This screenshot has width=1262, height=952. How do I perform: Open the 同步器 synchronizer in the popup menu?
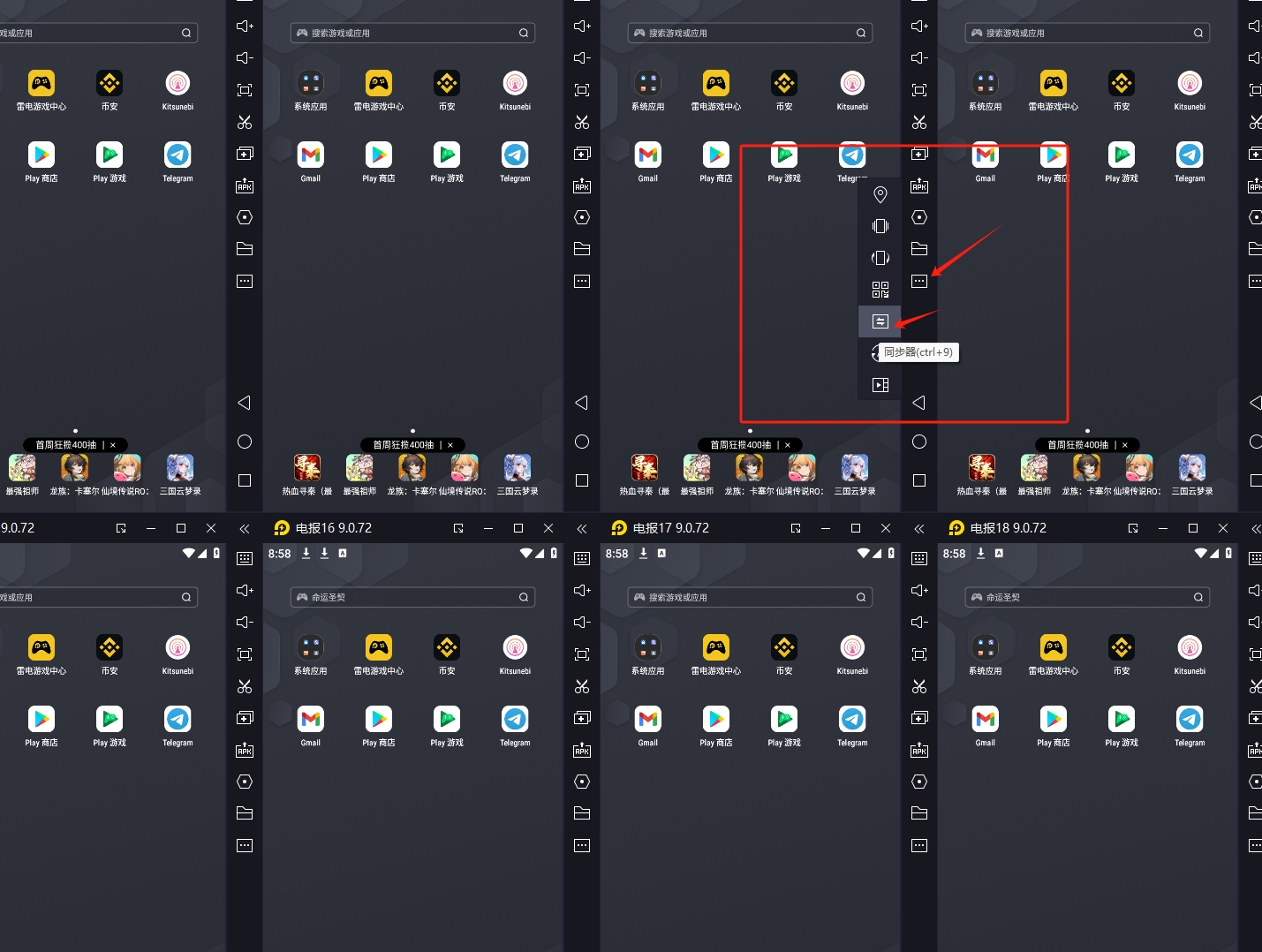(880, 321)
